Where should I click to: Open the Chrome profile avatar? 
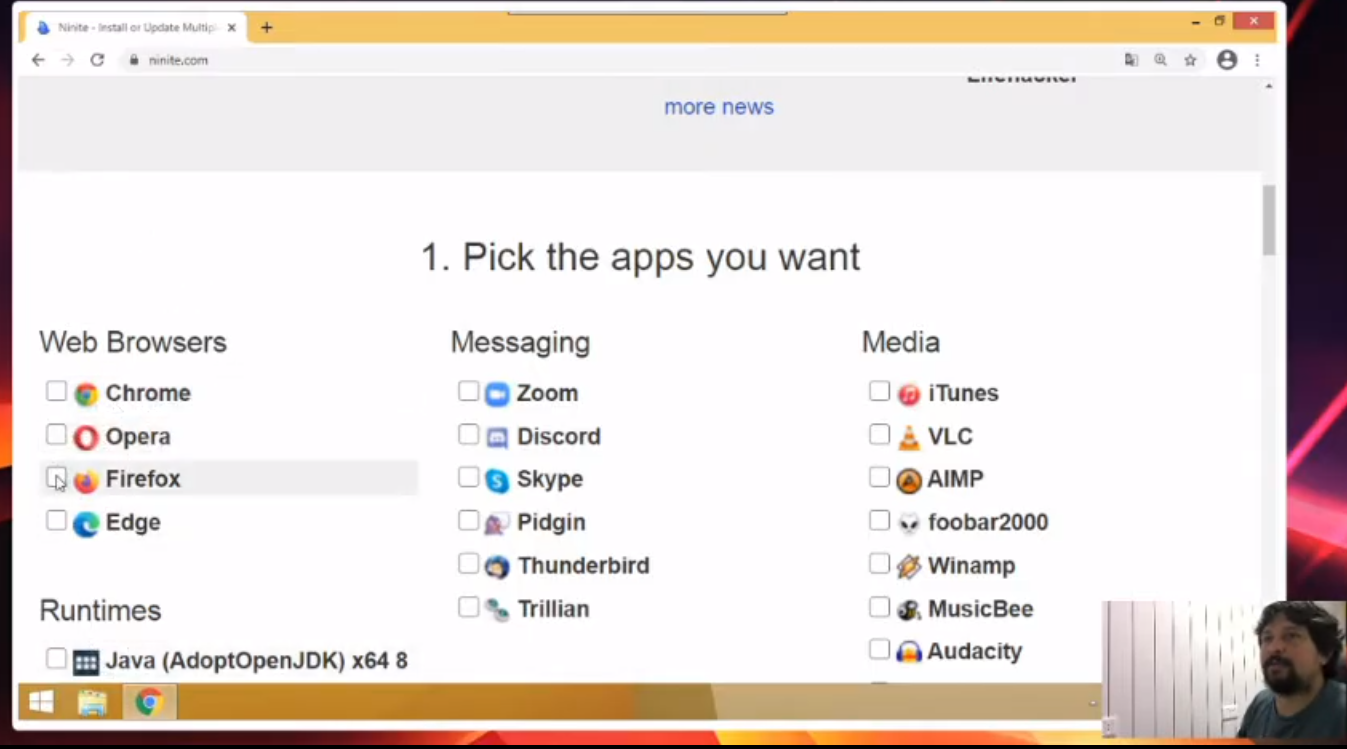pyautogui.click(x=1227, y=60)
